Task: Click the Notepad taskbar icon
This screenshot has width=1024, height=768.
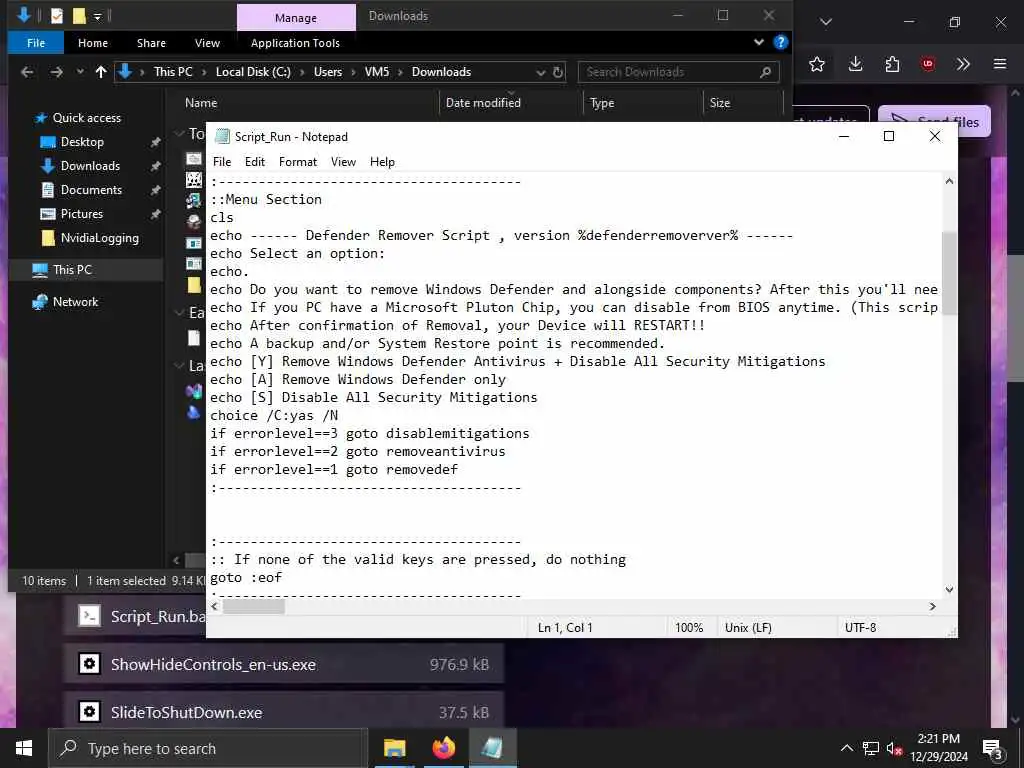Action: (492, 748)
